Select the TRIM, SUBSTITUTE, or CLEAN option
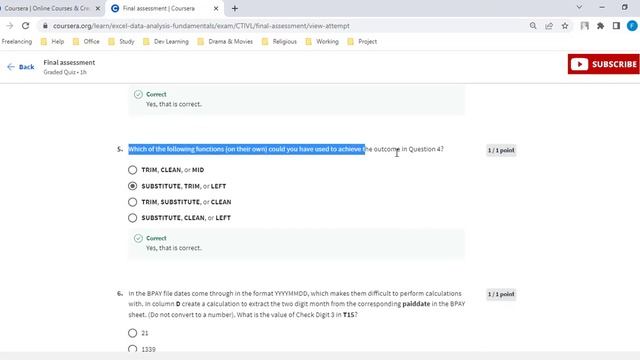The height and width of the screenshot is (360, 640). (x=132, y=202)
